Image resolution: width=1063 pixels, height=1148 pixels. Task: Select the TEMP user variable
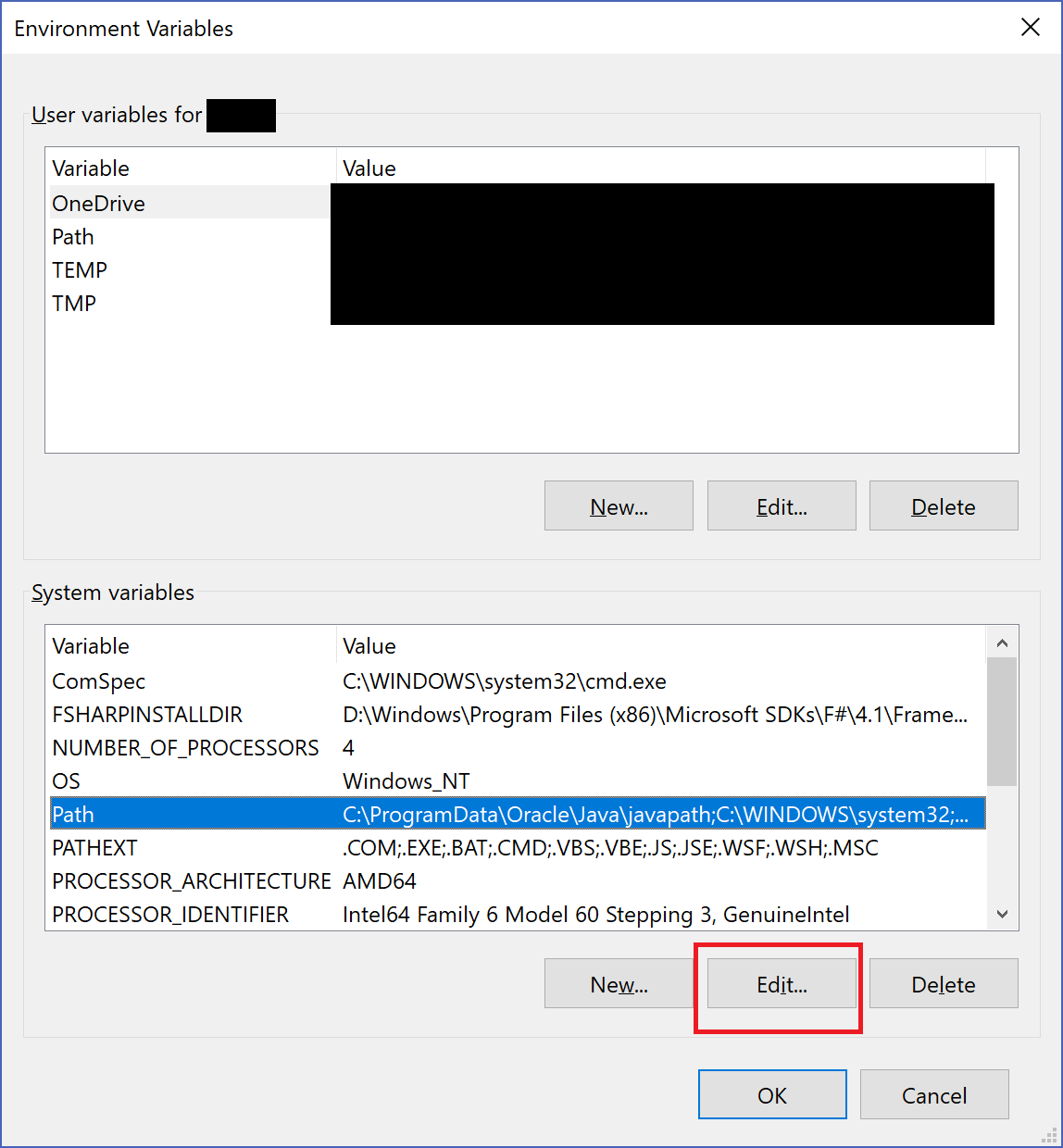79,269
